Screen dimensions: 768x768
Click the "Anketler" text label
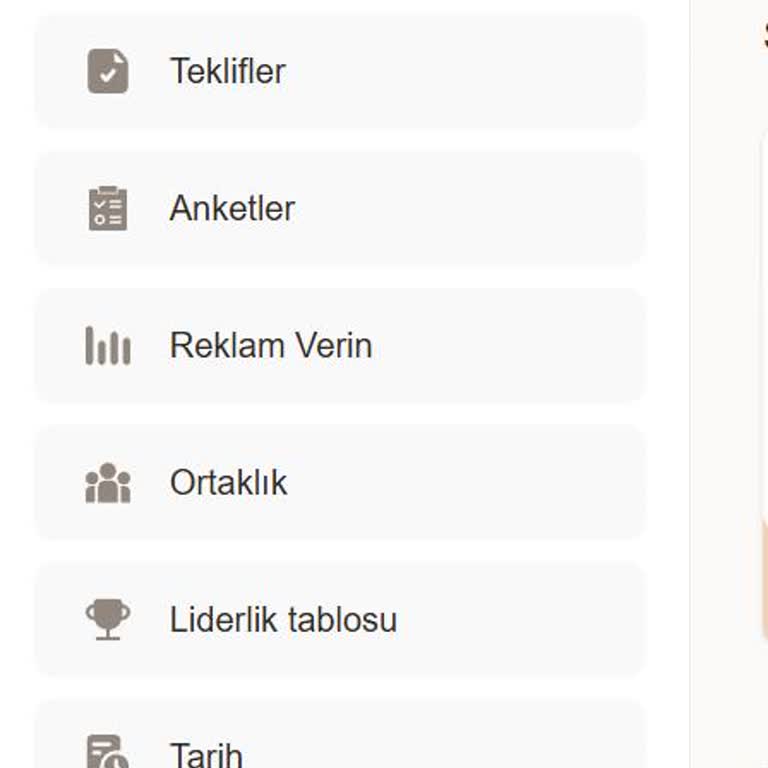(232, 208)
